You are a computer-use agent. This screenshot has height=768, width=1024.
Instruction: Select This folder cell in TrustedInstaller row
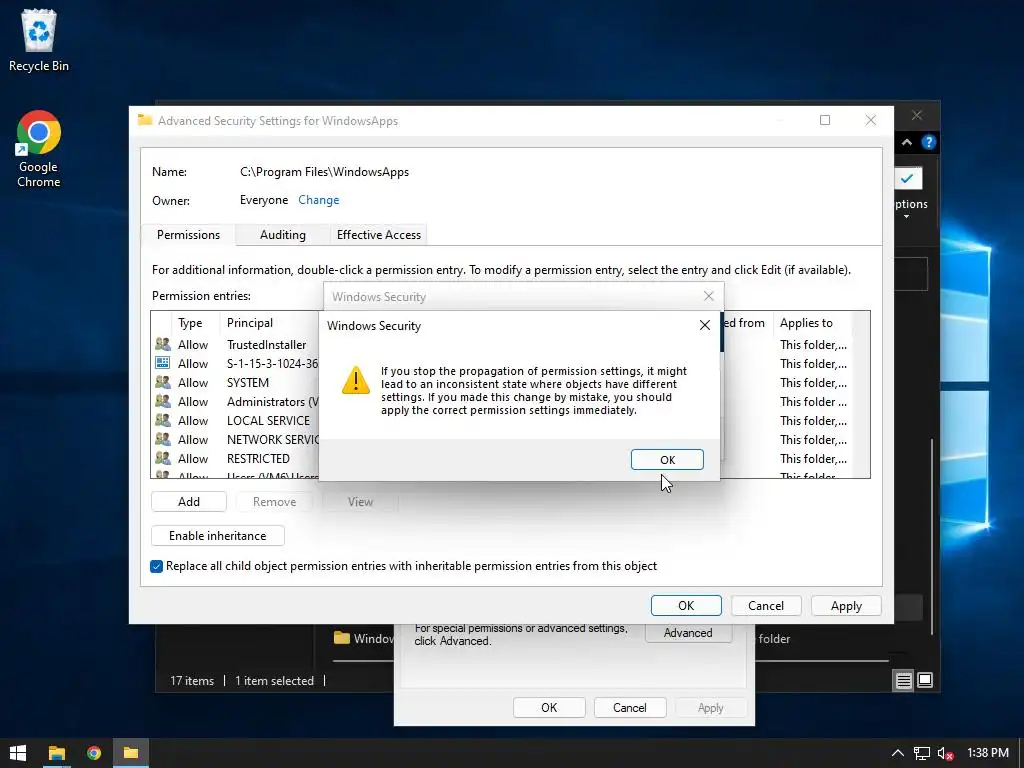pos(813,345)
